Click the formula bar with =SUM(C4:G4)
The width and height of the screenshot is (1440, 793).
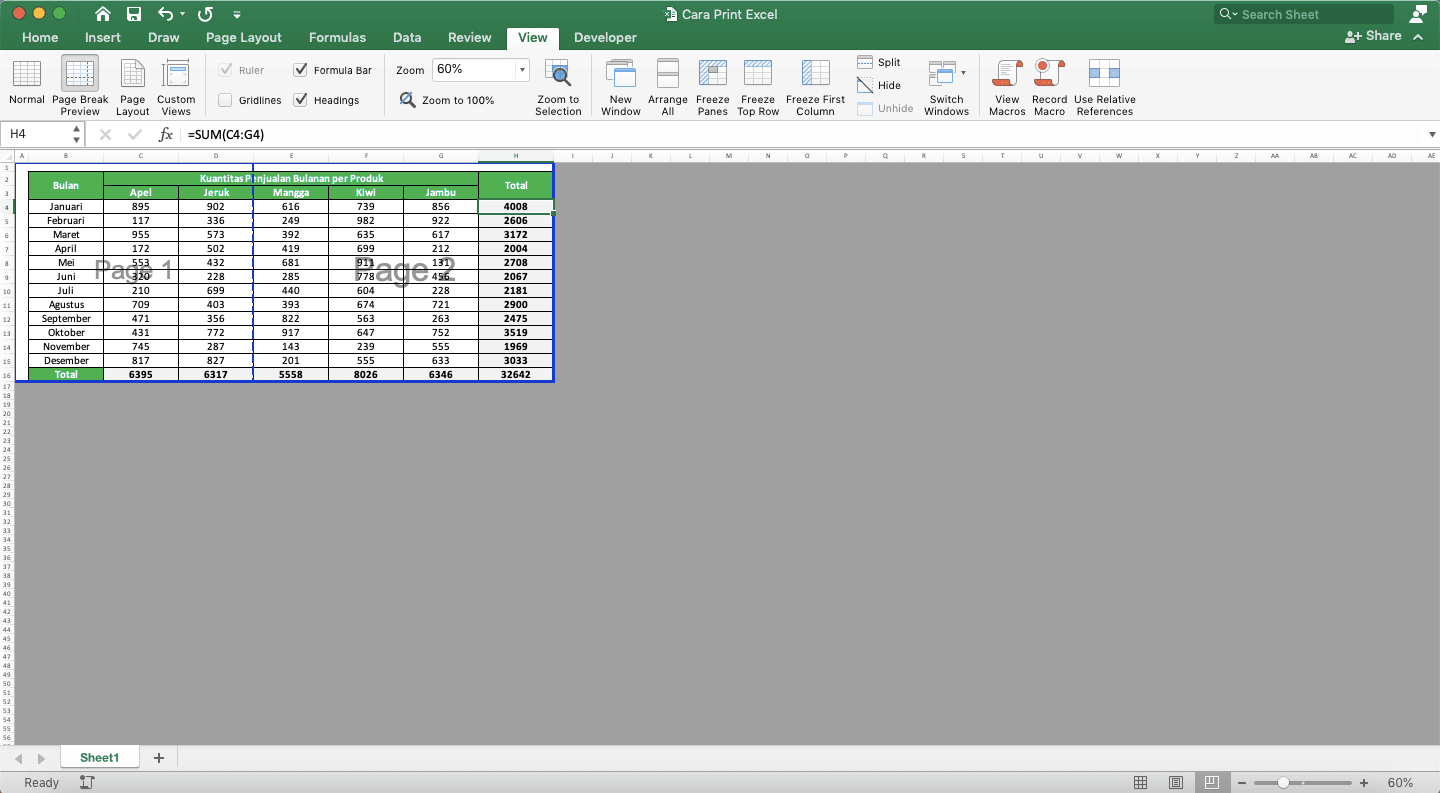click(804, 134)
